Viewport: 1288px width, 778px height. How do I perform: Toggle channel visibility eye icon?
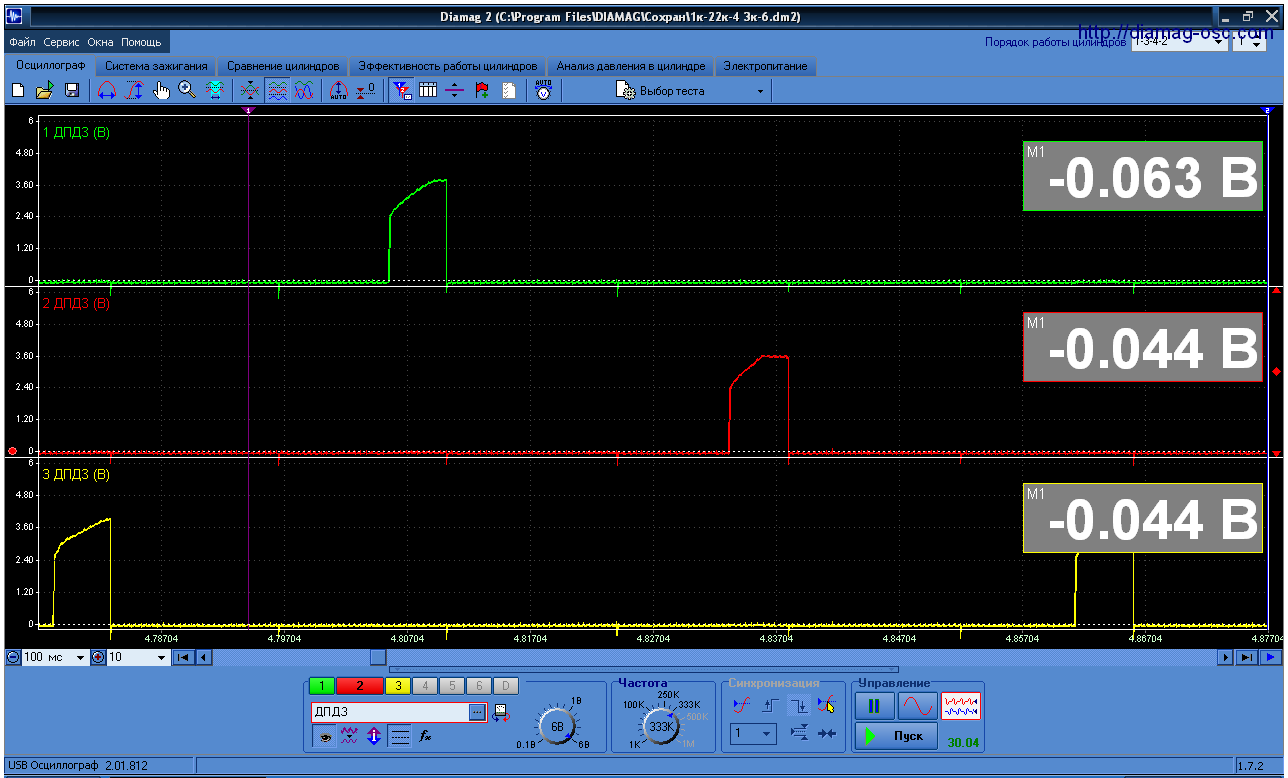point(324,737)
